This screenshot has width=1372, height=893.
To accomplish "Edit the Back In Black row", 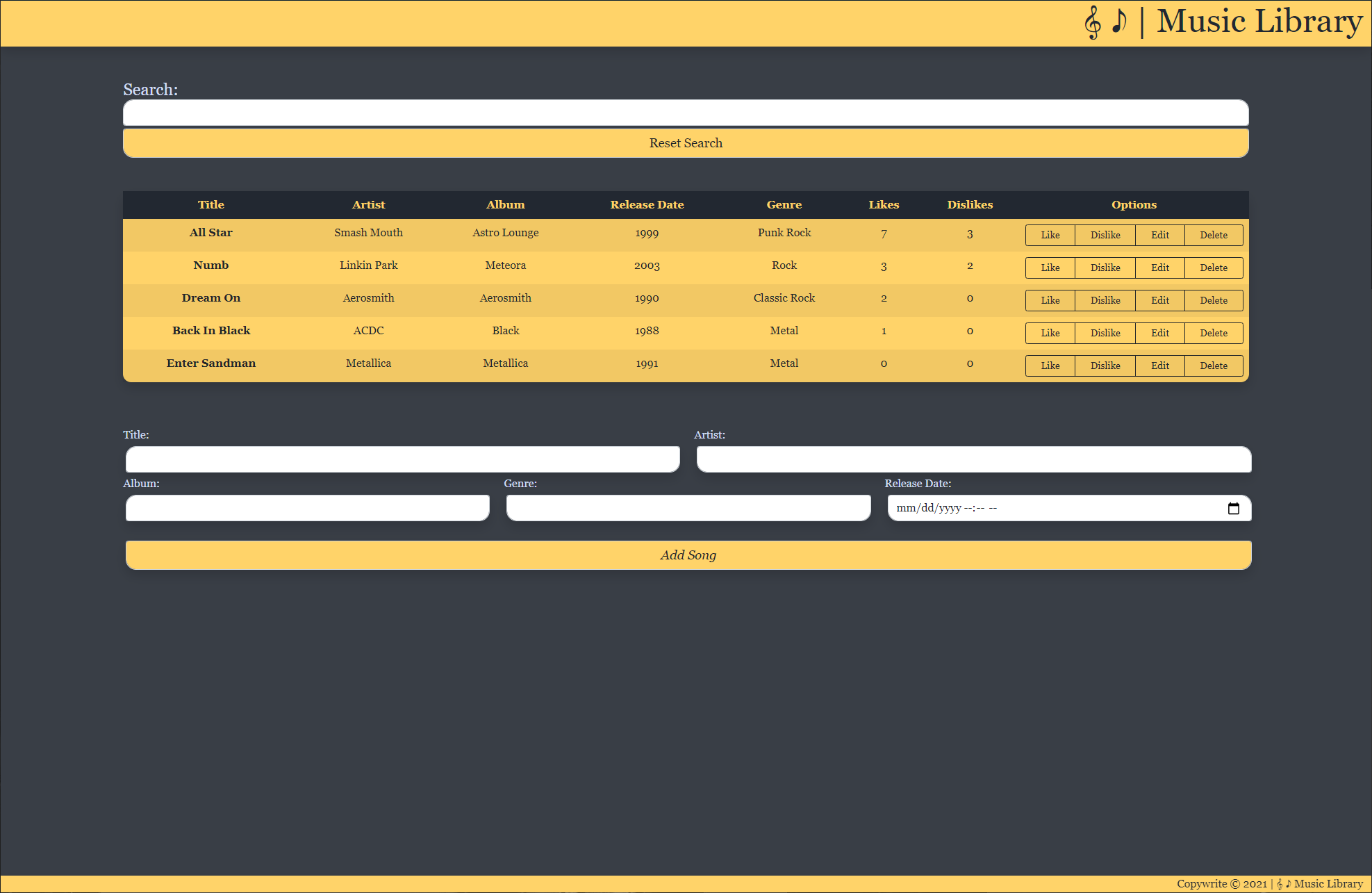I will click(1160, 334).
